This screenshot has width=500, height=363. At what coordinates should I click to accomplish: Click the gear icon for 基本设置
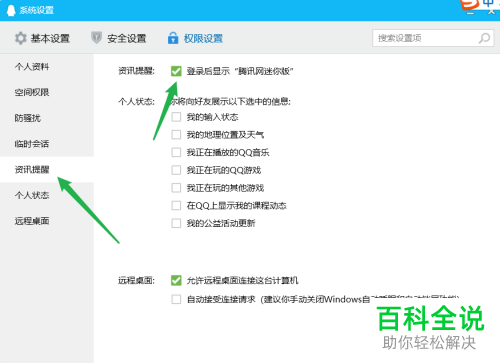pyautogui.click(x=21, y=38)
